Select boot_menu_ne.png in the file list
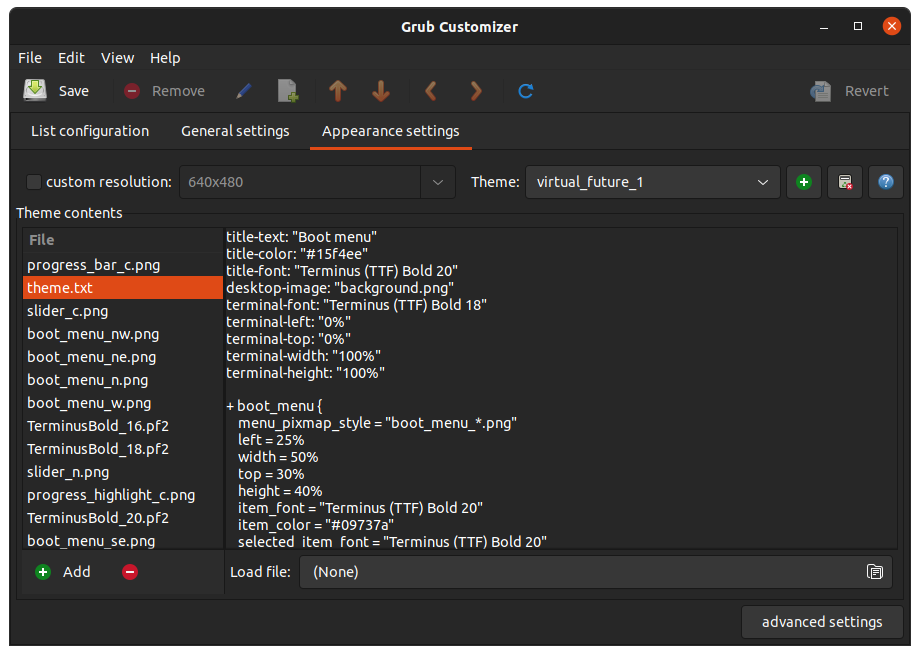The image size is (920, 655). (123, 357)
